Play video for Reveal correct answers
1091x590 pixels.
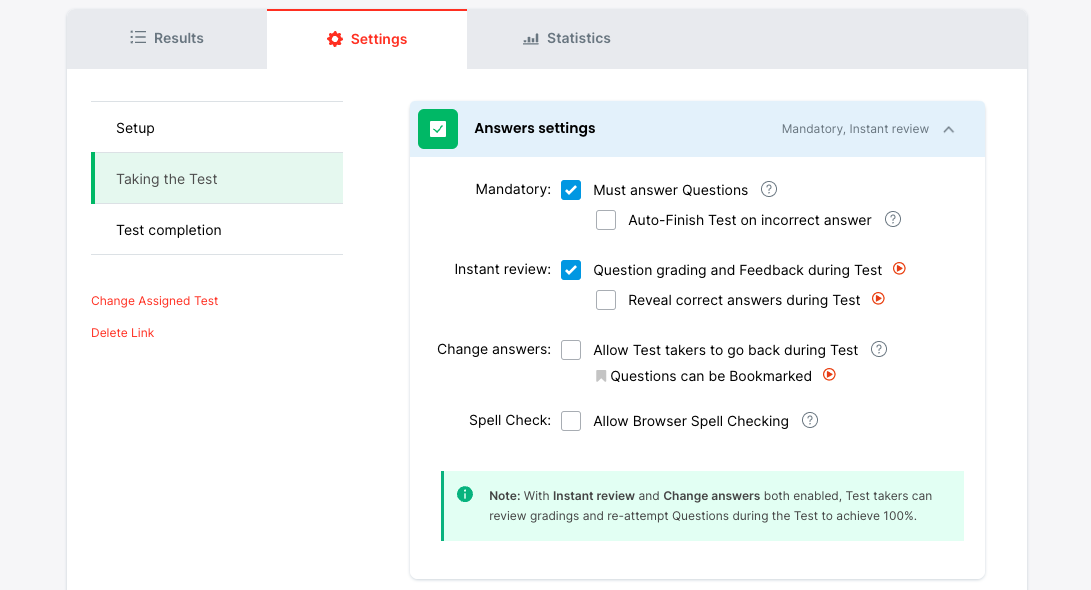tap(878, 299)
